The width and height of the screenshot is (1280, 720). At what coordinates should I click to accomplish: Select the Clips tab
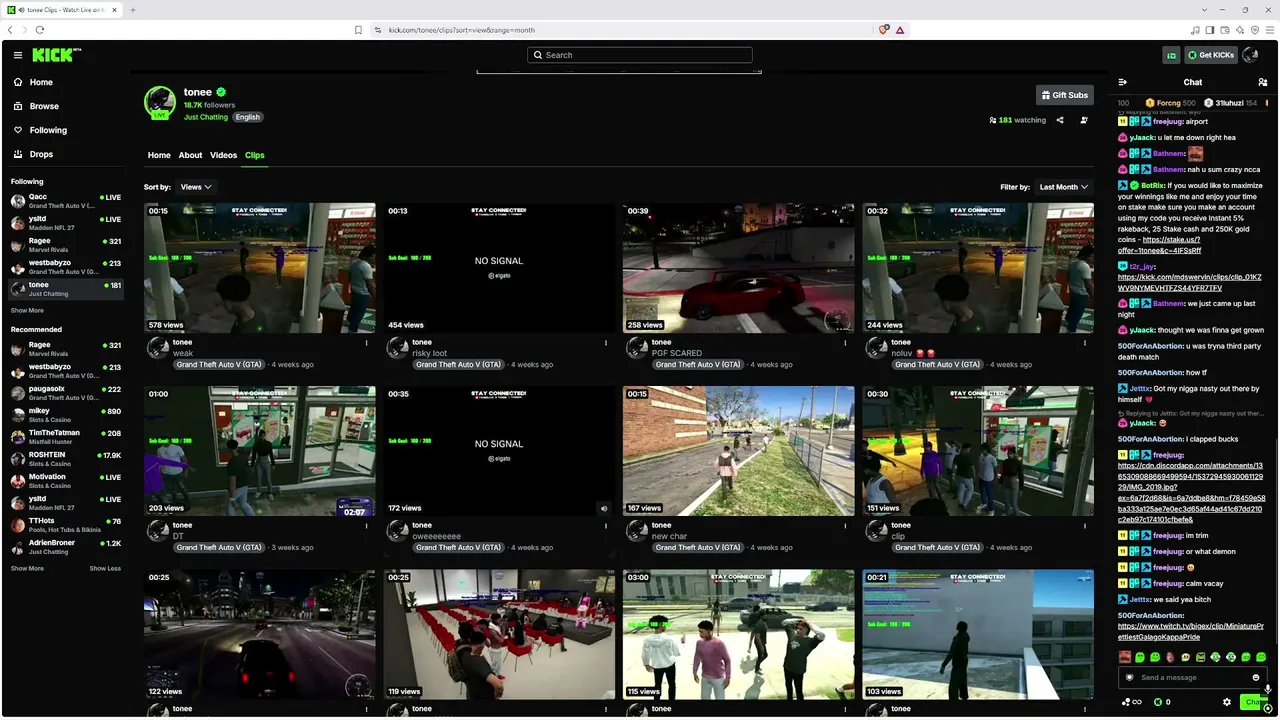(x=255, y=155)
